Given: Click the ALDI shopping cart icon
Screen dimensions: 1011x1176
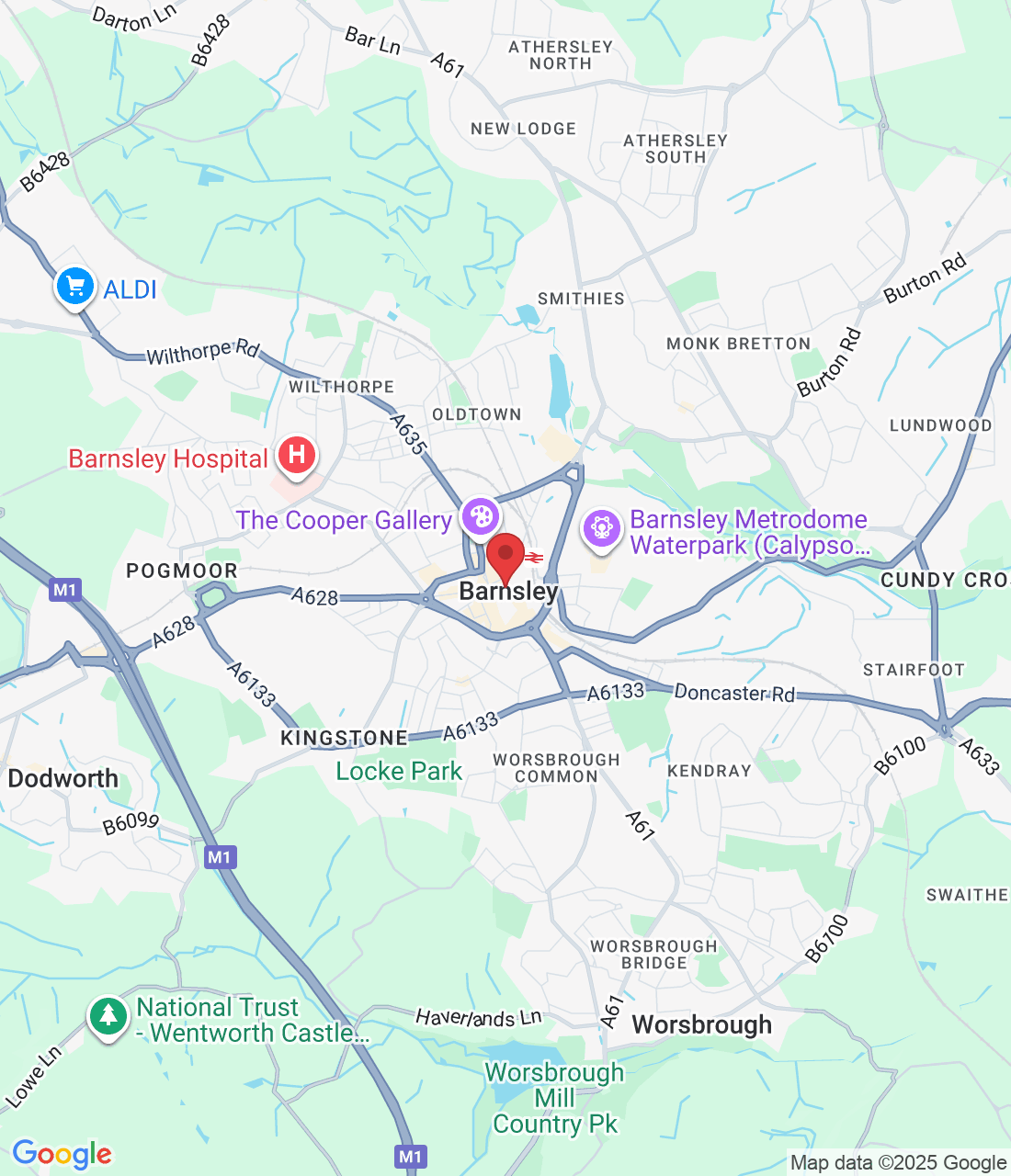Looking at the screenshot, I should [75, 287].
